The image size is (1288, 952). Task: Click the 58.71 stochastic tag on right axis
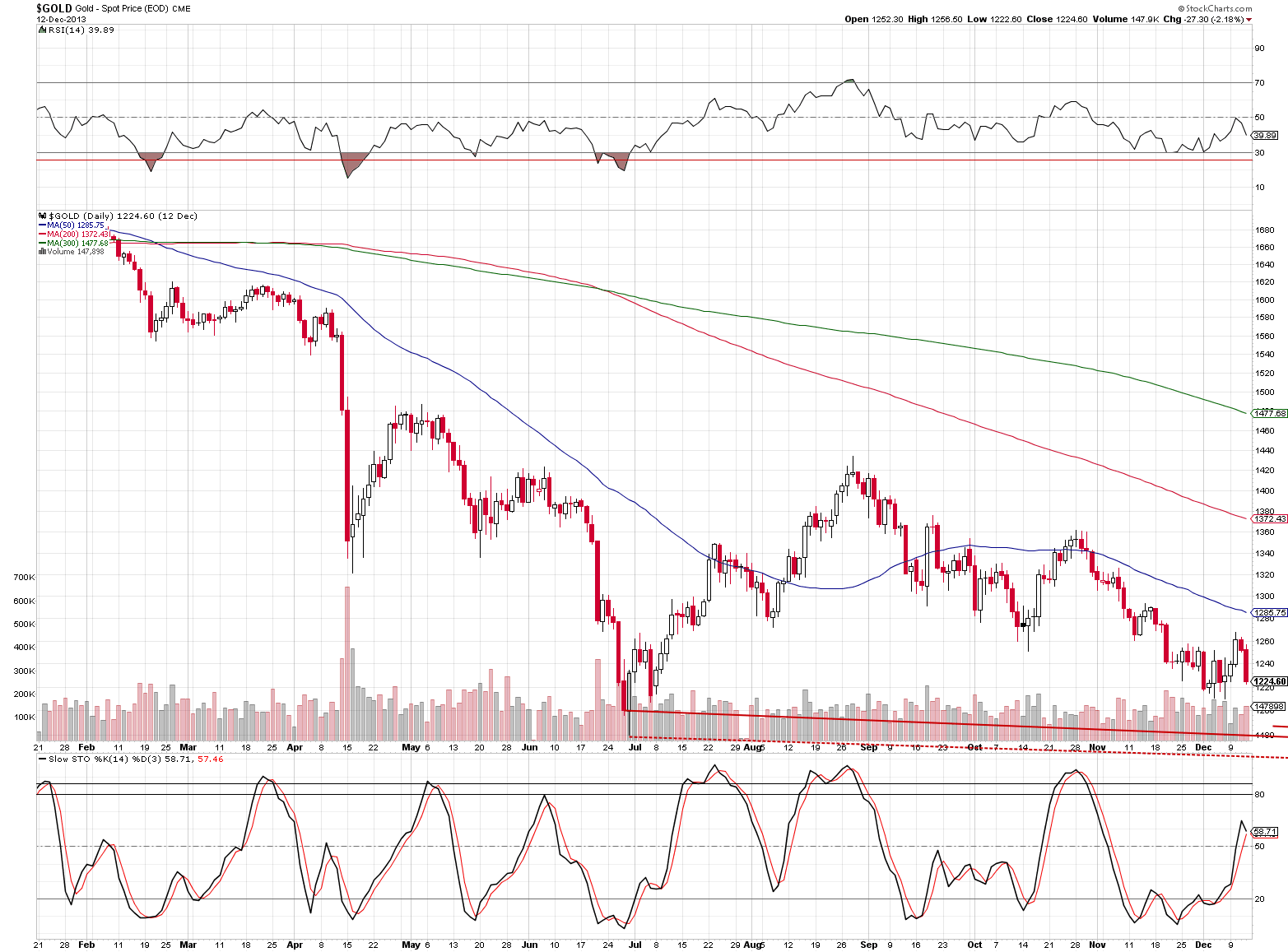point(1263,833)
